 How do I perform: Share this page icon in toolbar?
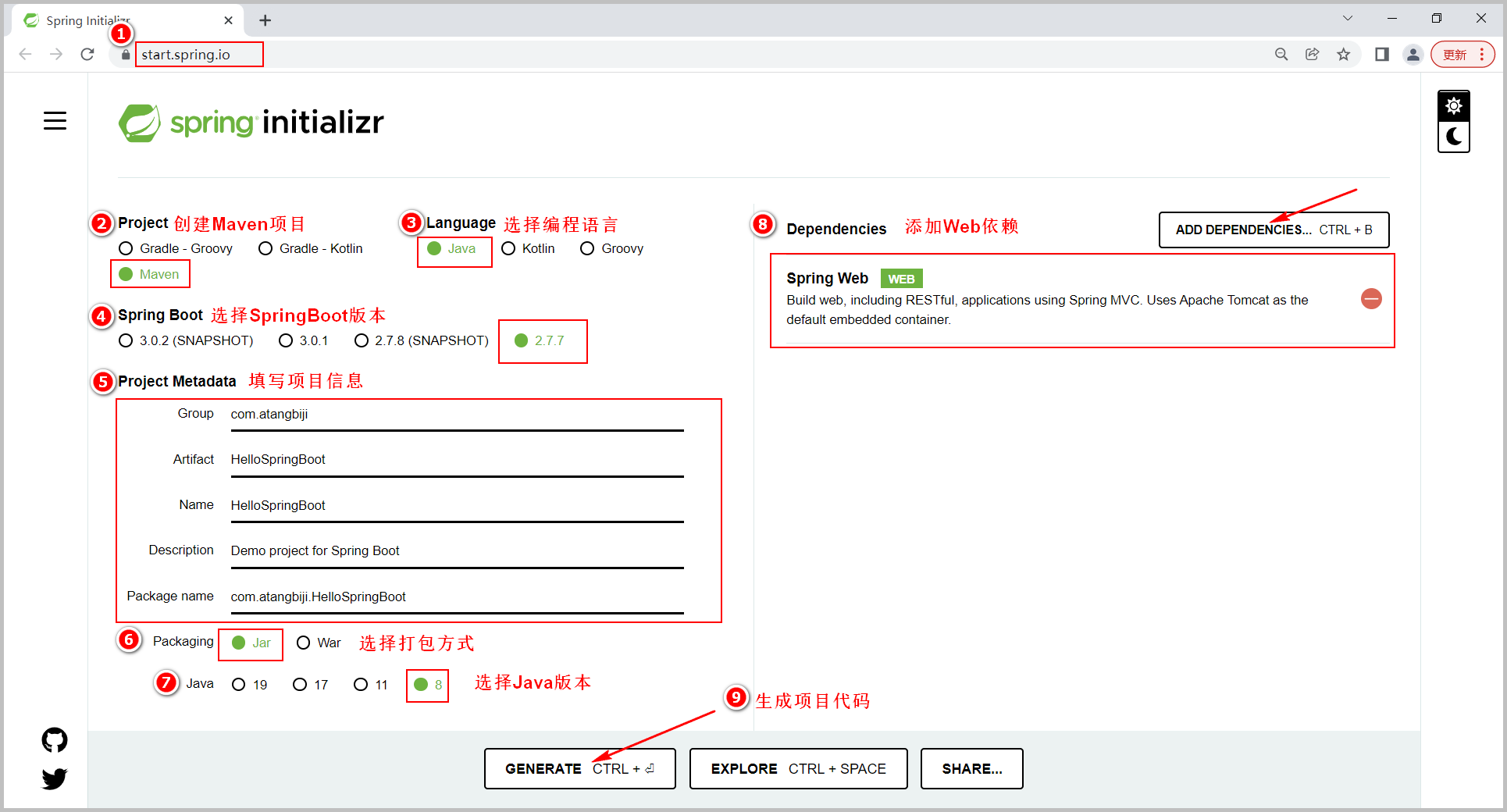[1313, 54]
